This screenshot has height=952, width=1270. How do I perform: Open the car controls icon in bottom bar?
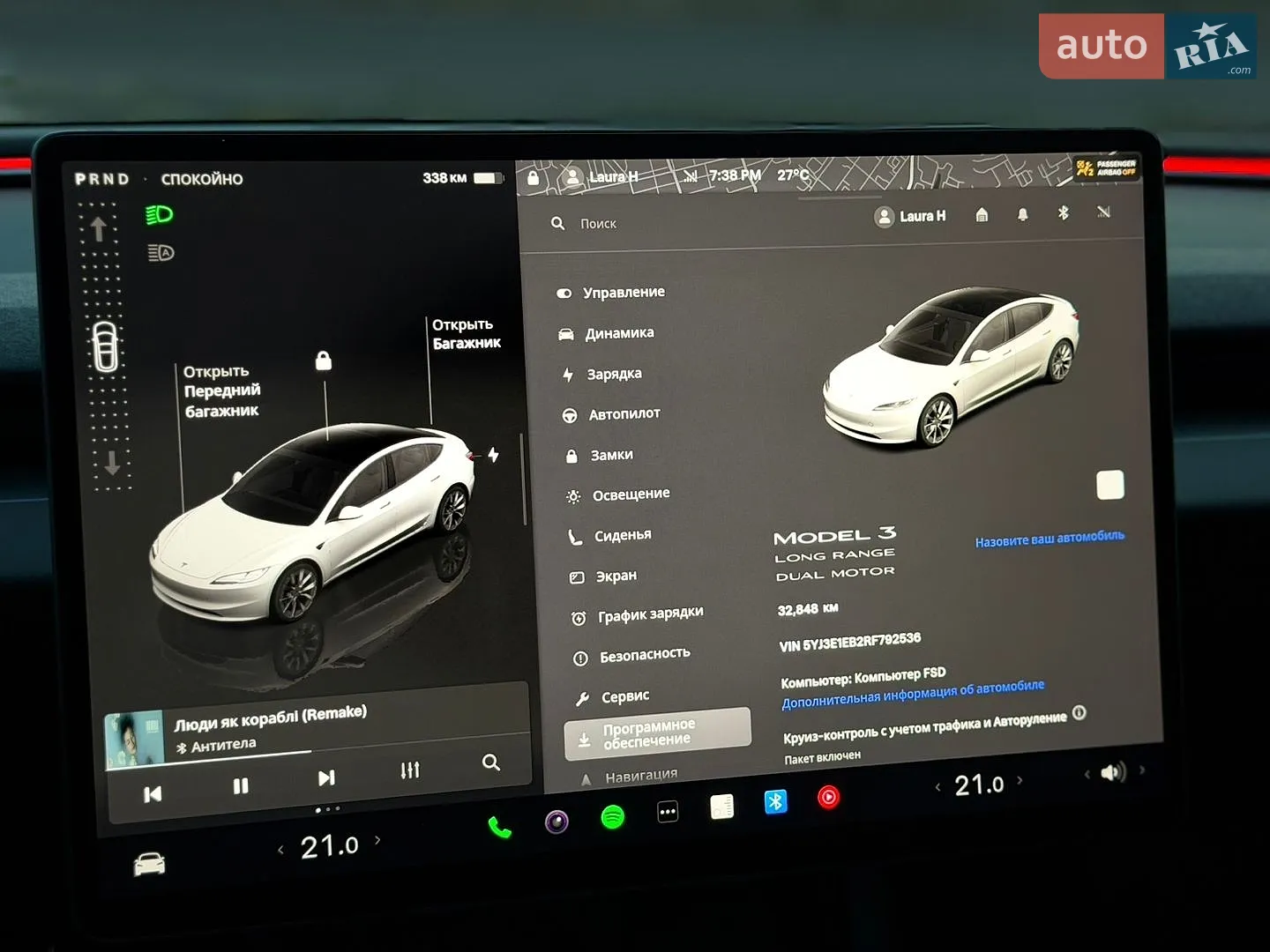click(x=149, y=864)
